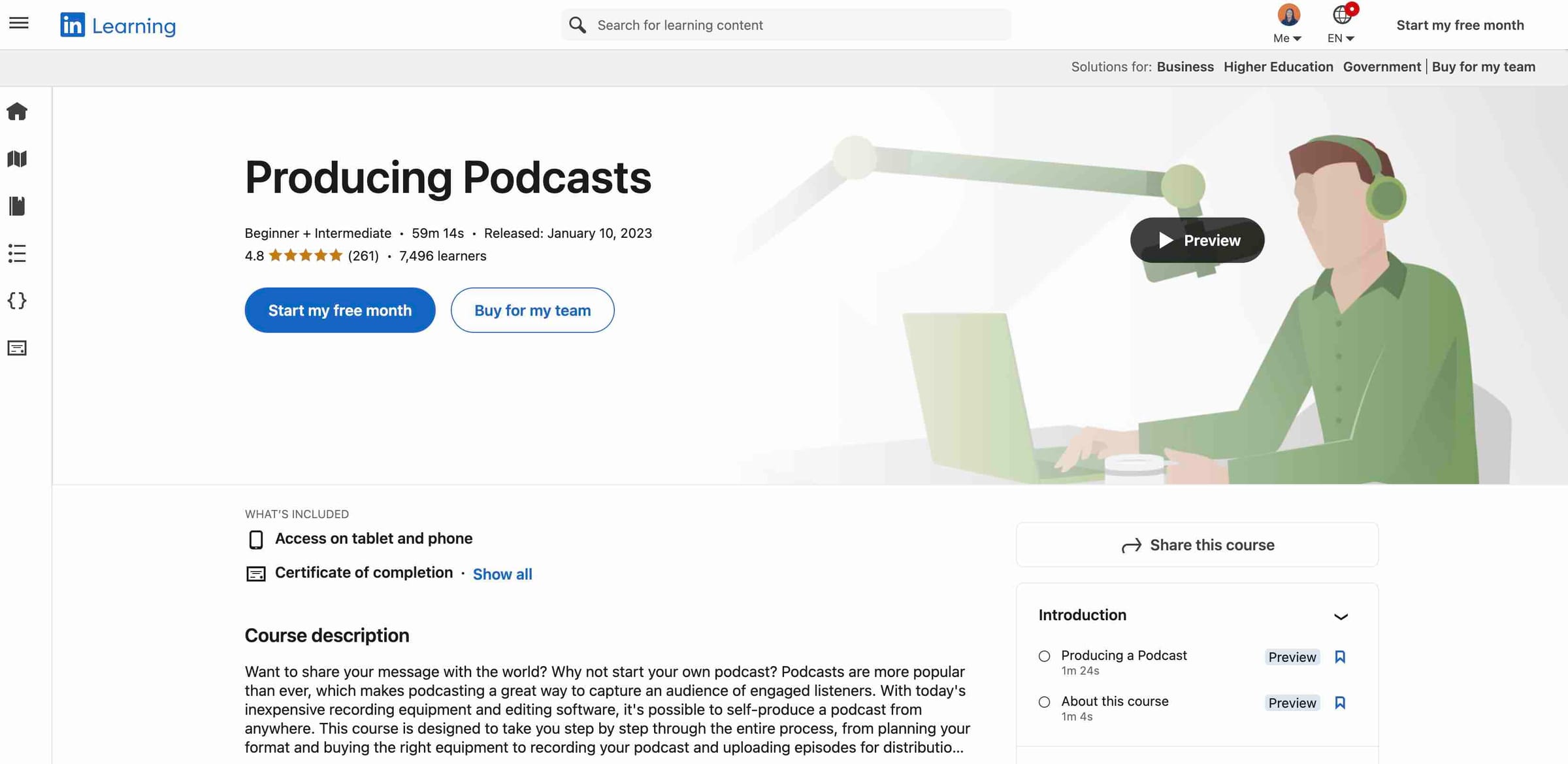Bookmark the Producing a Podcast lesson
The height and width of the screenshot is (764, 1568).
tap(1341, 657)
